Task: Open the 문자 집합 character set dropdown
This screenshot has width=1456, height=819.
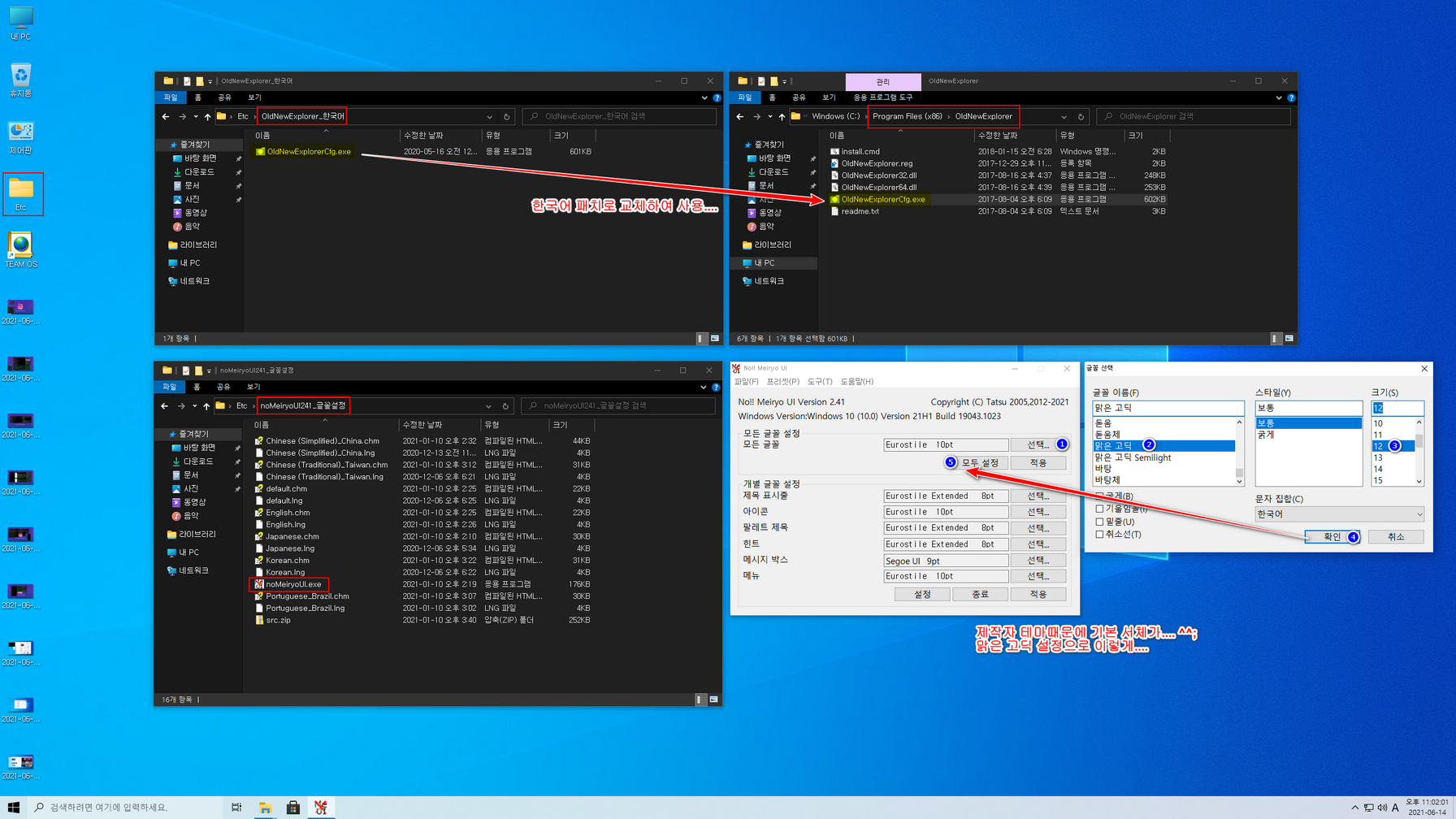Action: 1339,514
